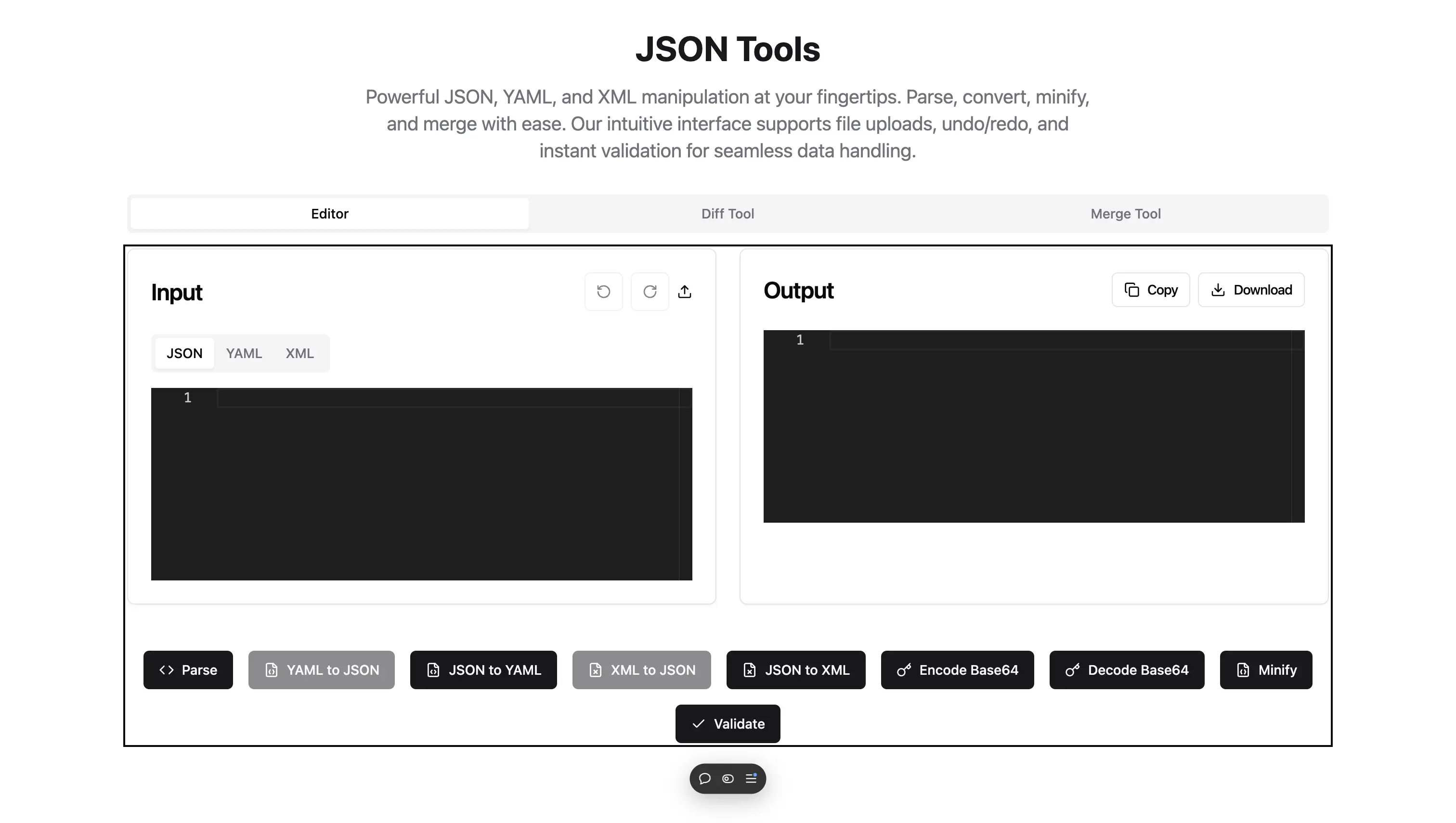Screen dimensions: 1456x823
Task: Click the undo icon in Input panel
Action: [x=603, y=292]
